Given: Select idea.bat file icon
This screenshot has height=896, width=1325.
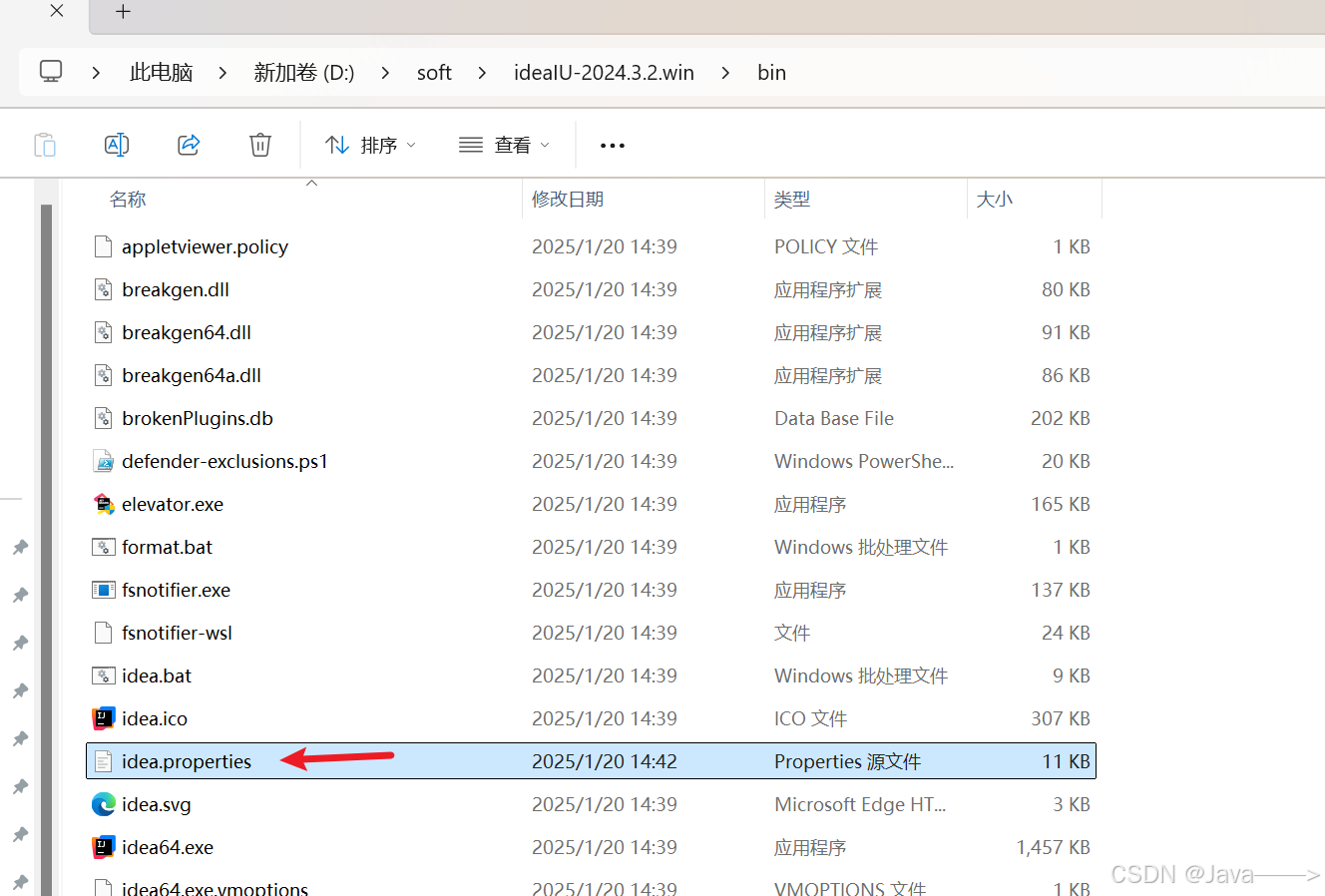Looking at the screenshot, I should [x=104, y=675].
